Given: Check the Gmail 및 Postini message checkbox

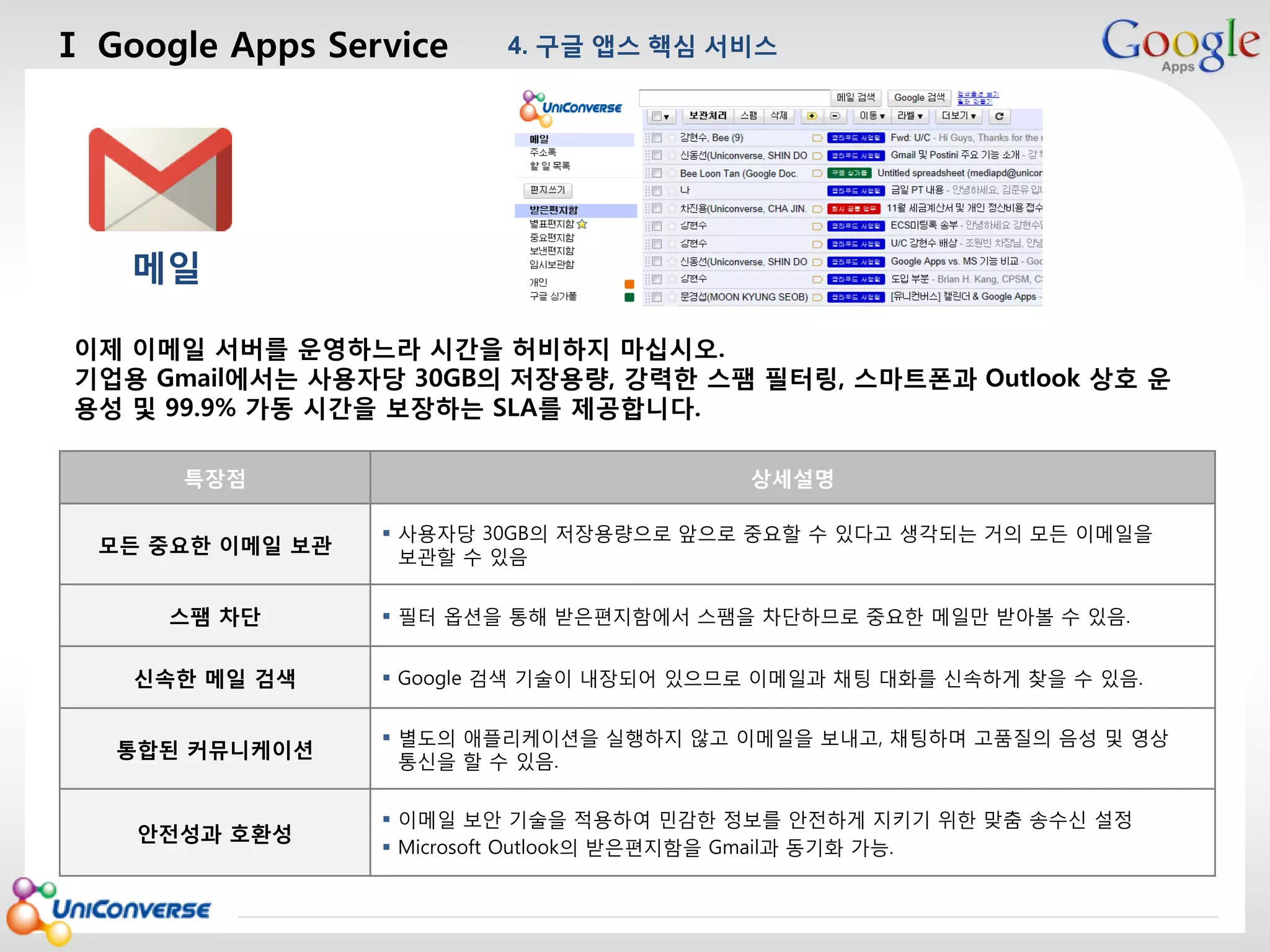Looking at the screenshot, I should tap(657, 155).
